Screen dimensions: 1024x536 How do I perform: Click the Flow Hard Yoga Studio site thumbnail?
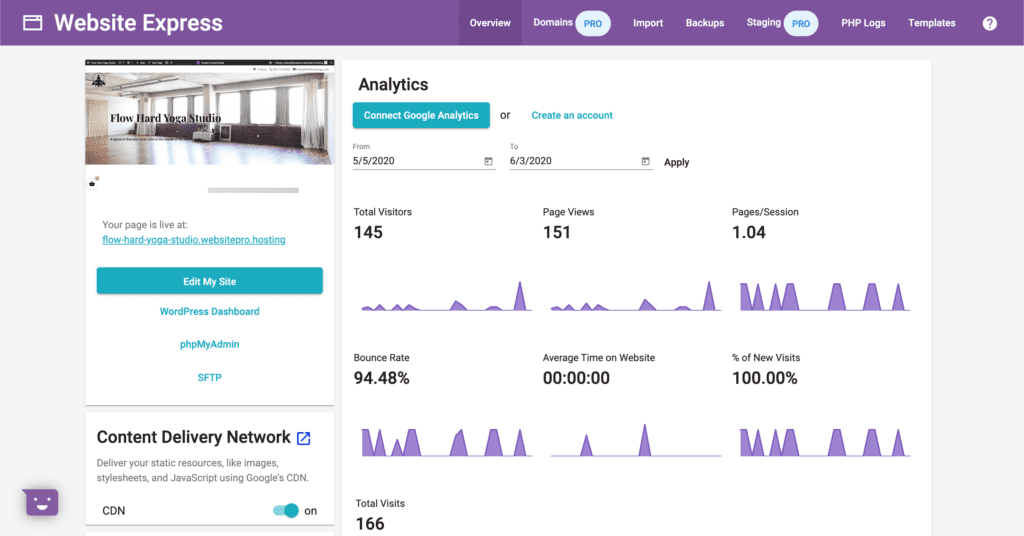210,112
